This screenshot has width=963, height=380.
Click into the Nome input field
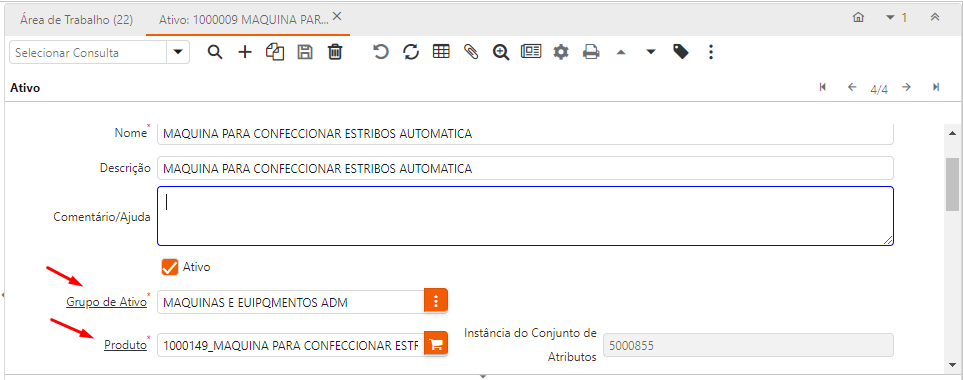[525, 134]
